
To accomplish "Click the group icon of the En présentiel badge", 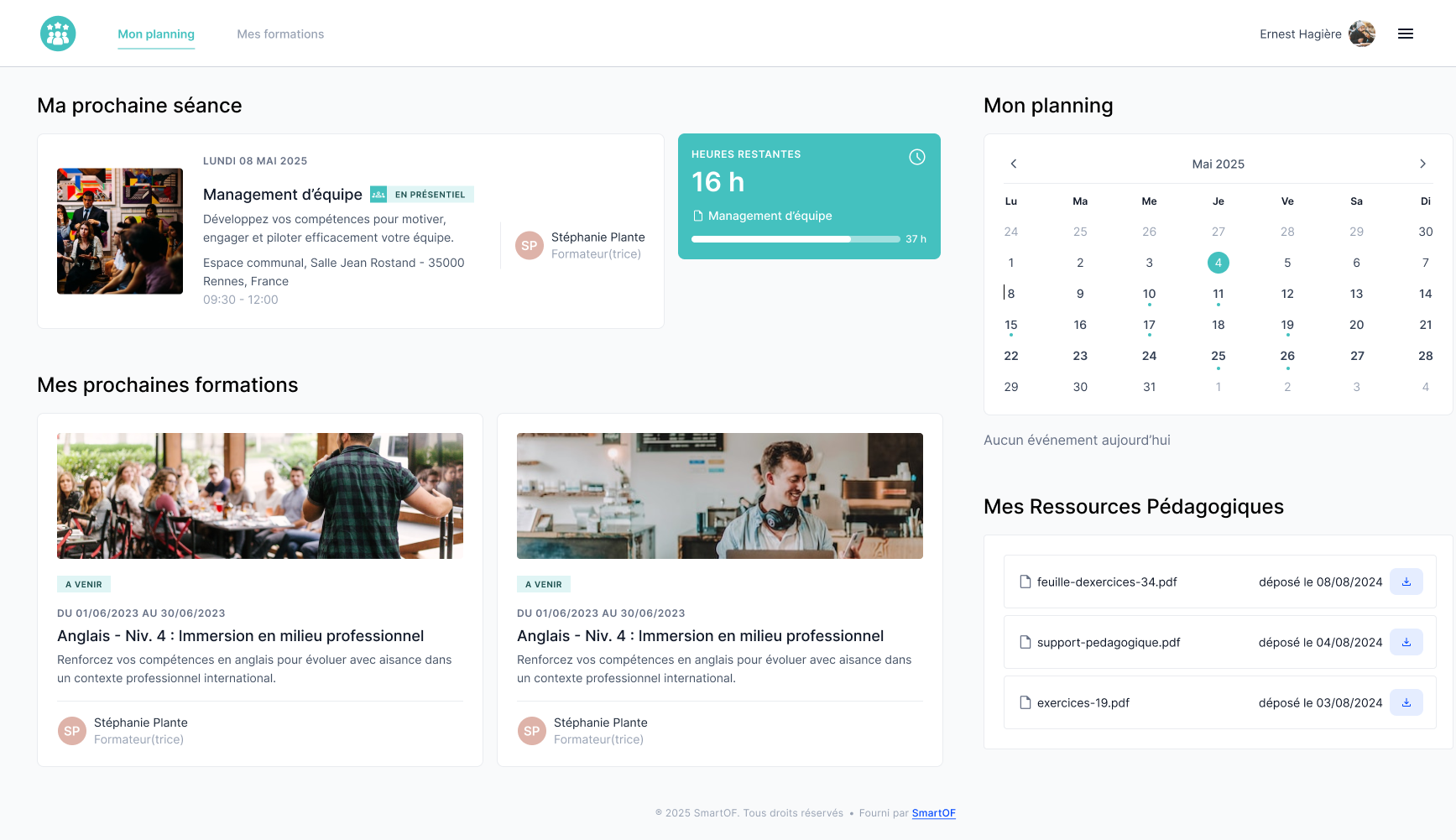I will click(378, 194).
